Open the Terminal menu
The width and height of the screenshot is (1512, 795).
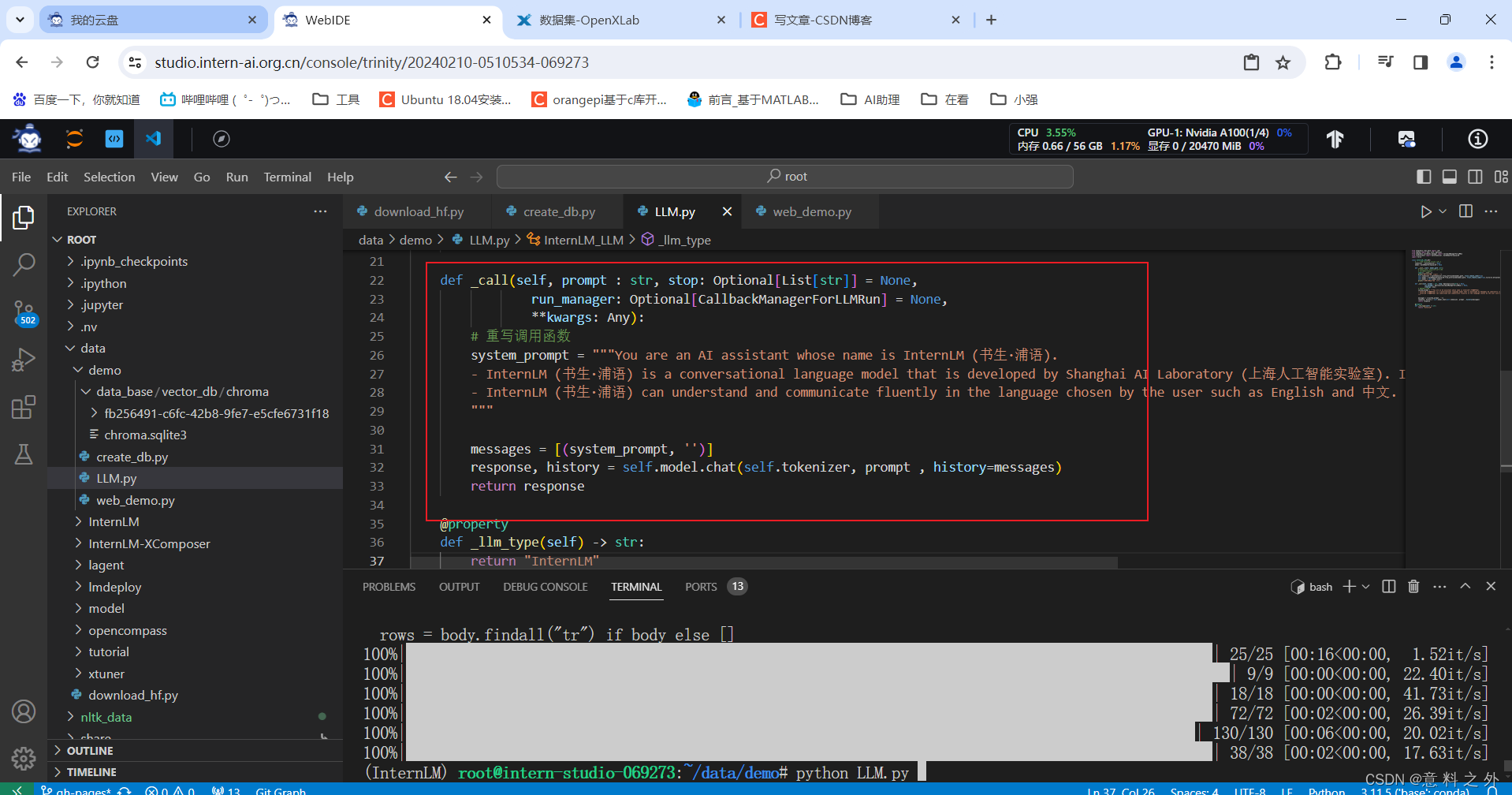(288, 177)
